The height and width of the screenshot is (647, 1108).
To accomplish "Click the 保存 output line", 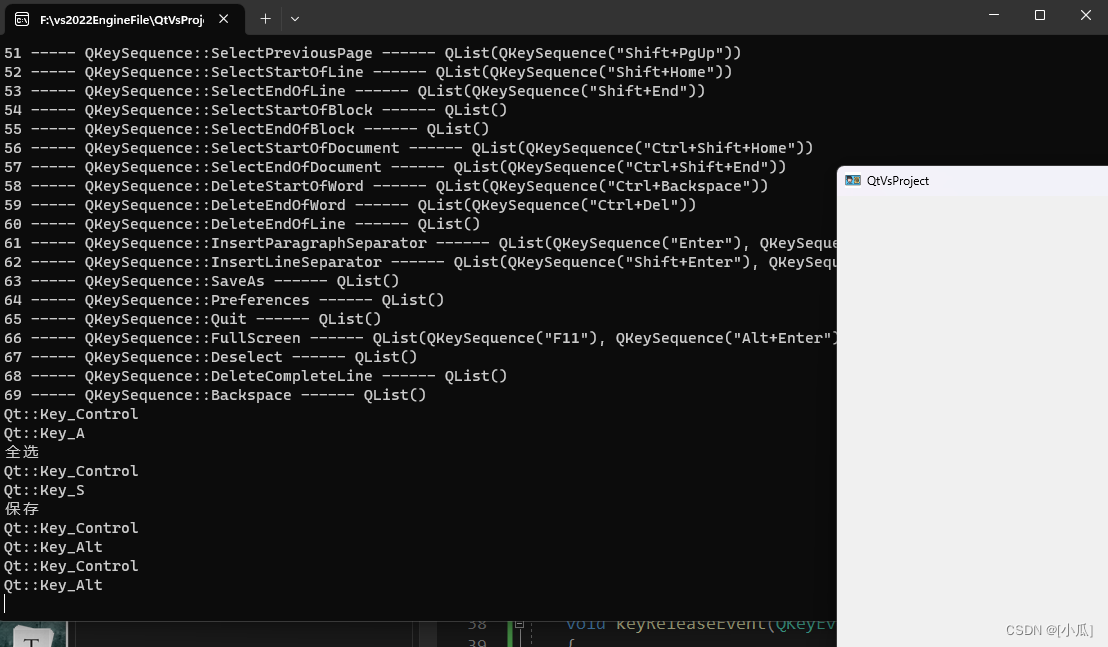I will pos(21,509).
